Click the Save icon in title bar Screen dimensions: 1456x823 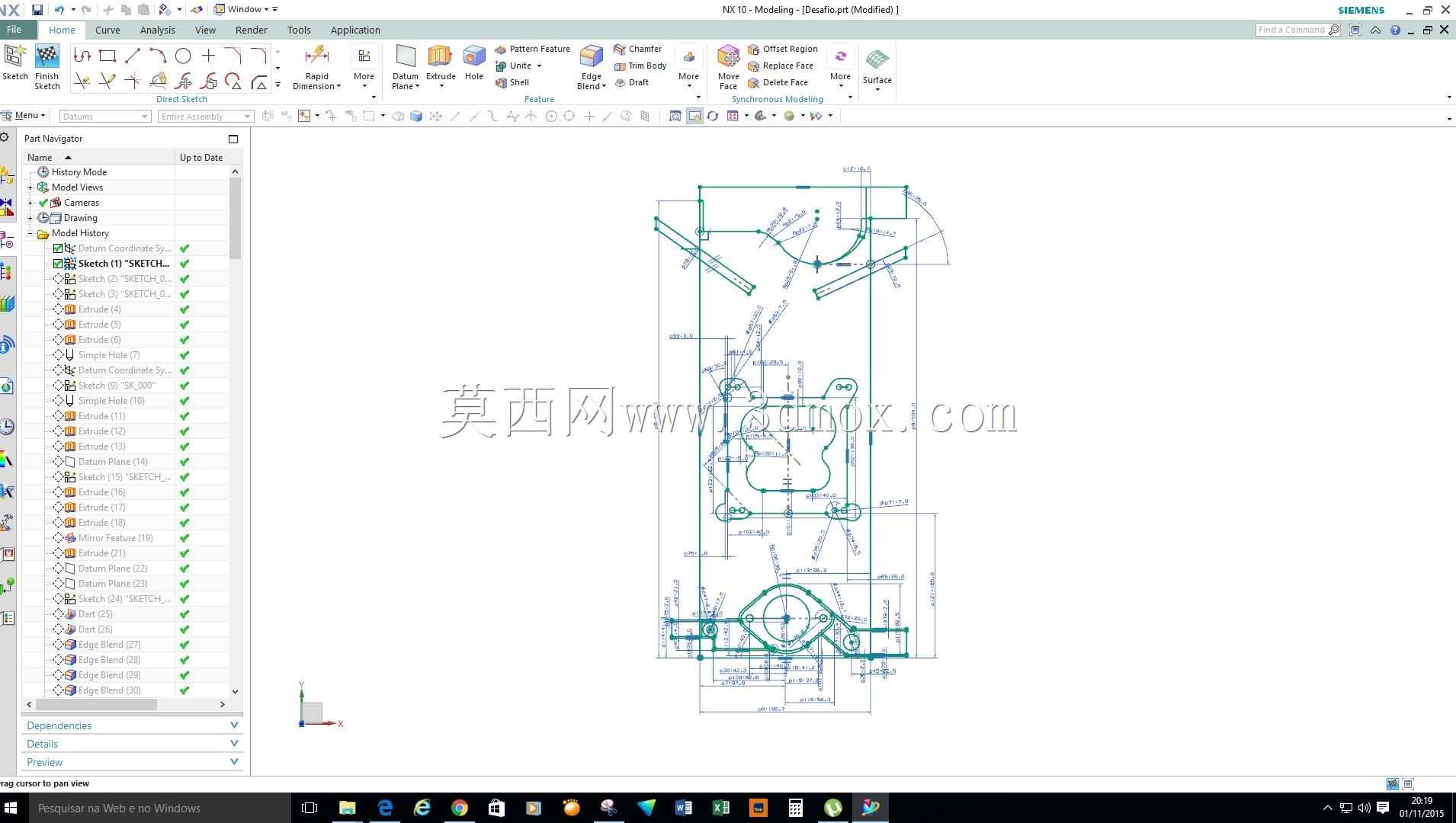[x=37, y=10]
